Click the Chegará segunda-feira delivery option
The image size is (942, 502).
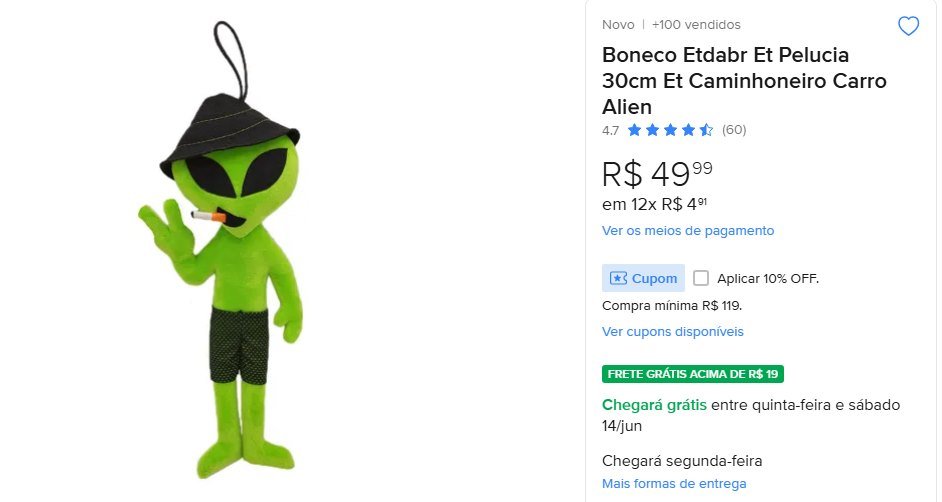coord(682,461)
